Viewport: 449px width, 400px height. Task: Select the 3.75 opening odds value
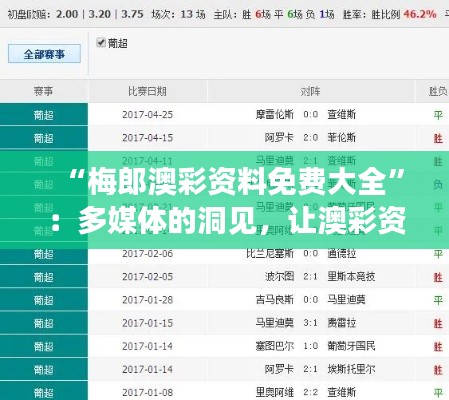(x=132, y=14)
